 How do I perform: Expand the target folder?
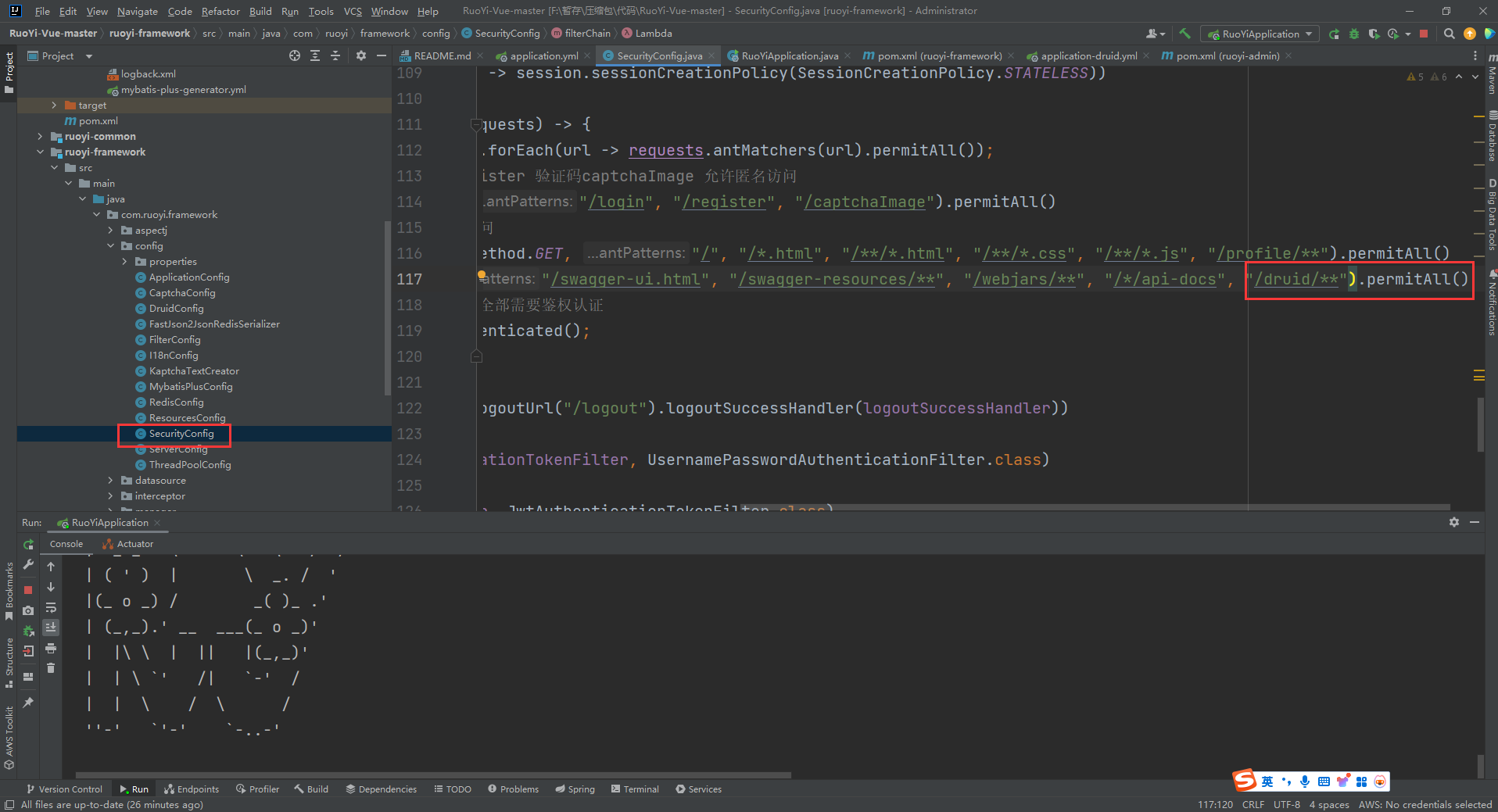tap(54, 106)
